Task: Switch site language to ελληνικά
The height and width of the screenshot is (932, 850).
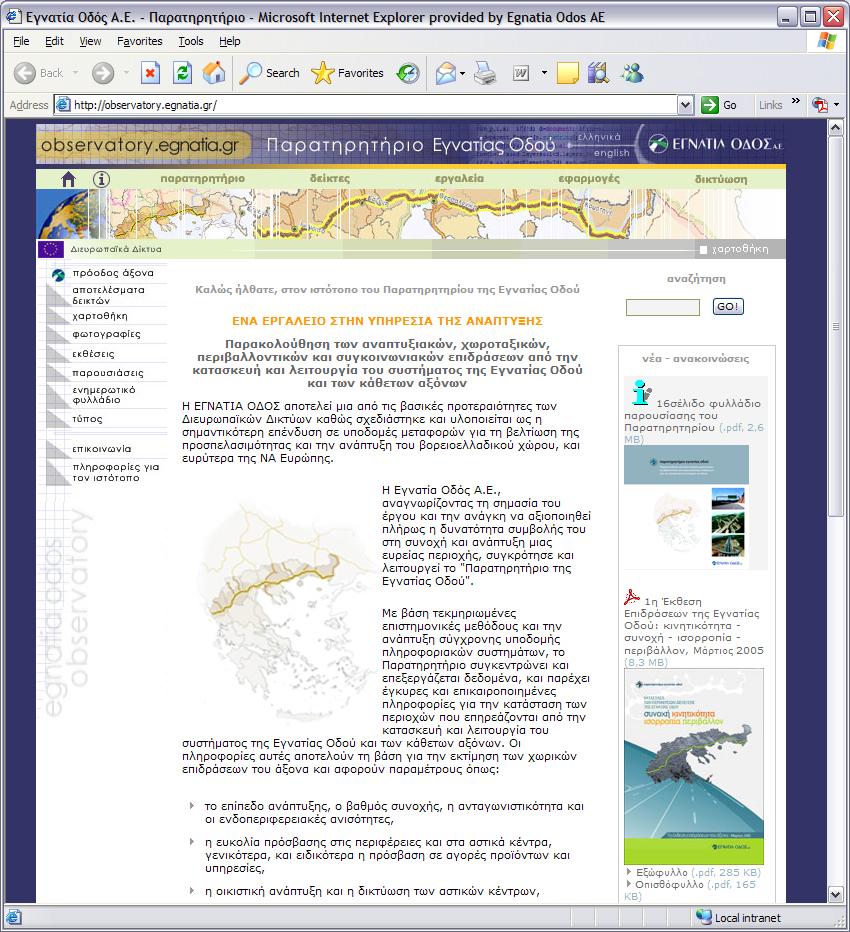Action: click(x=599, y=137)
